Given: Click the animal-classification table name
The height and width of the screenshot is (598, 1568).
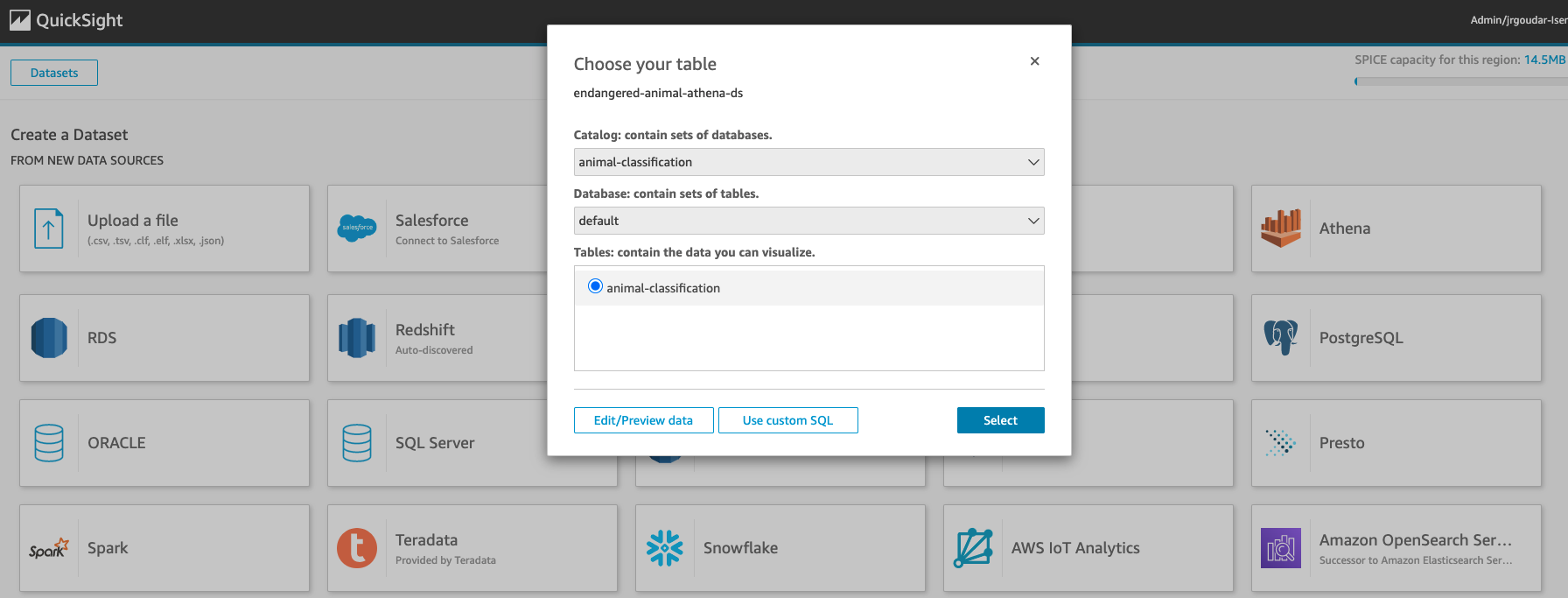Looking at the screenshot, I should [663, 288].
